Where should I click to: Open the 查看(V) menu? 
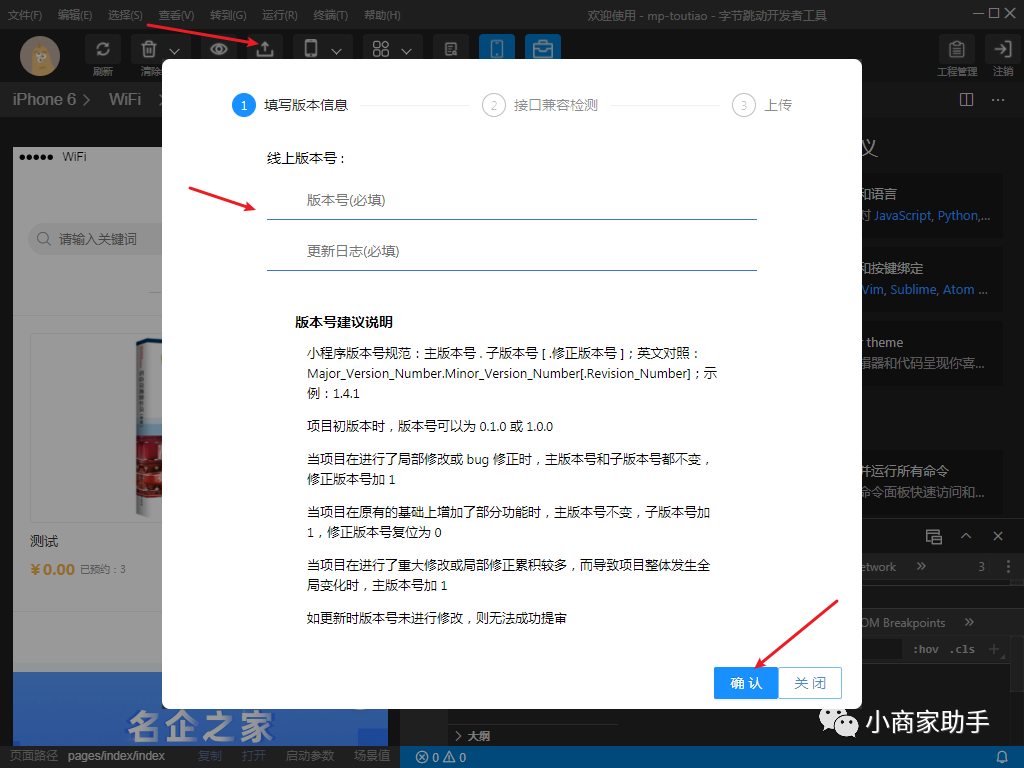pos(176,15)
